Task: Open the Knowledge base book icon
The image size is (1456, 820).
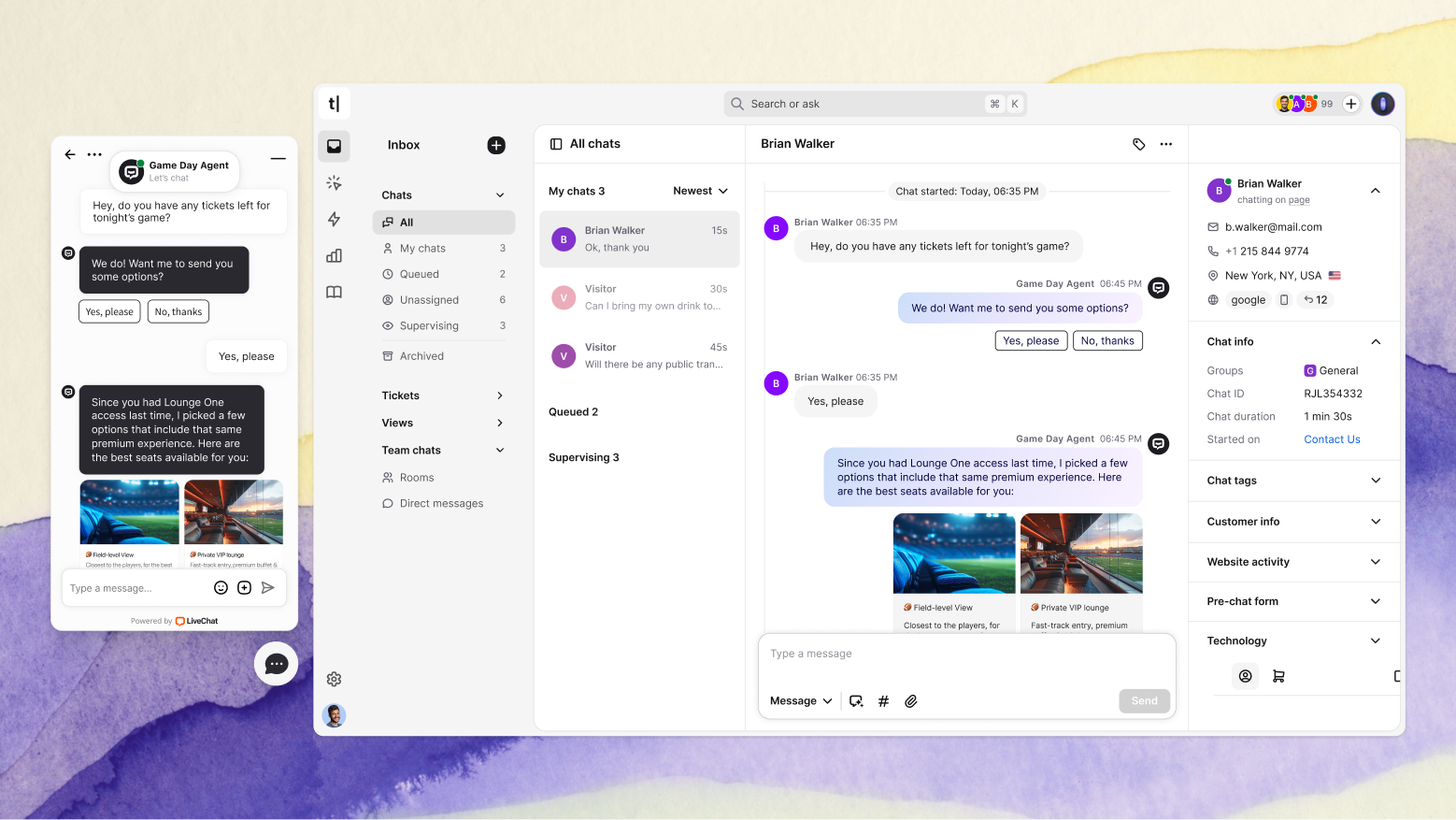Action: (x=334, y=293)
